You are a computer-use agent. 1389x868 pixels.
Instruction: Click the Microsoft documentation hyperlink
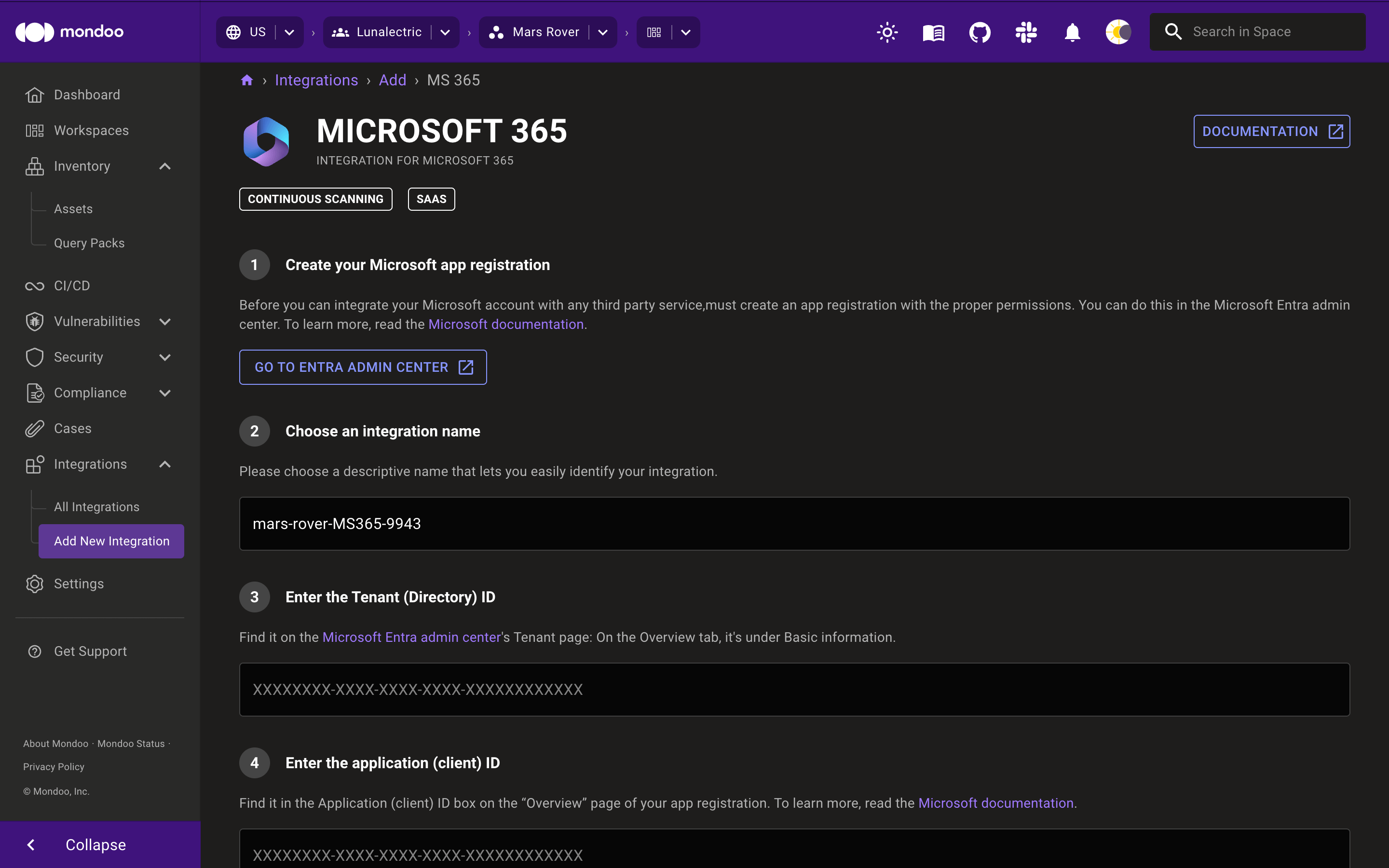pyautogui.click(x=506, y=324)
